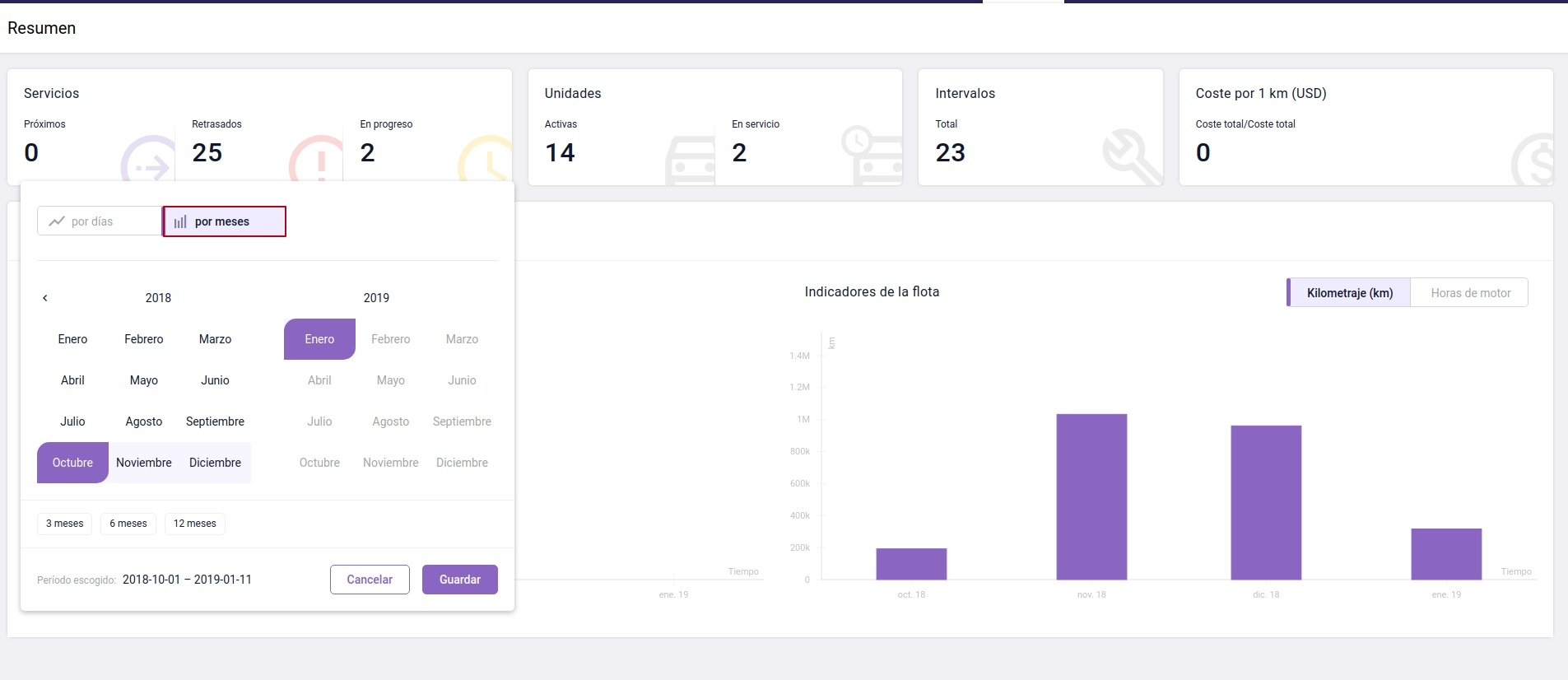
Task: Go to previous year with left chevron
Action: [45, 298]
